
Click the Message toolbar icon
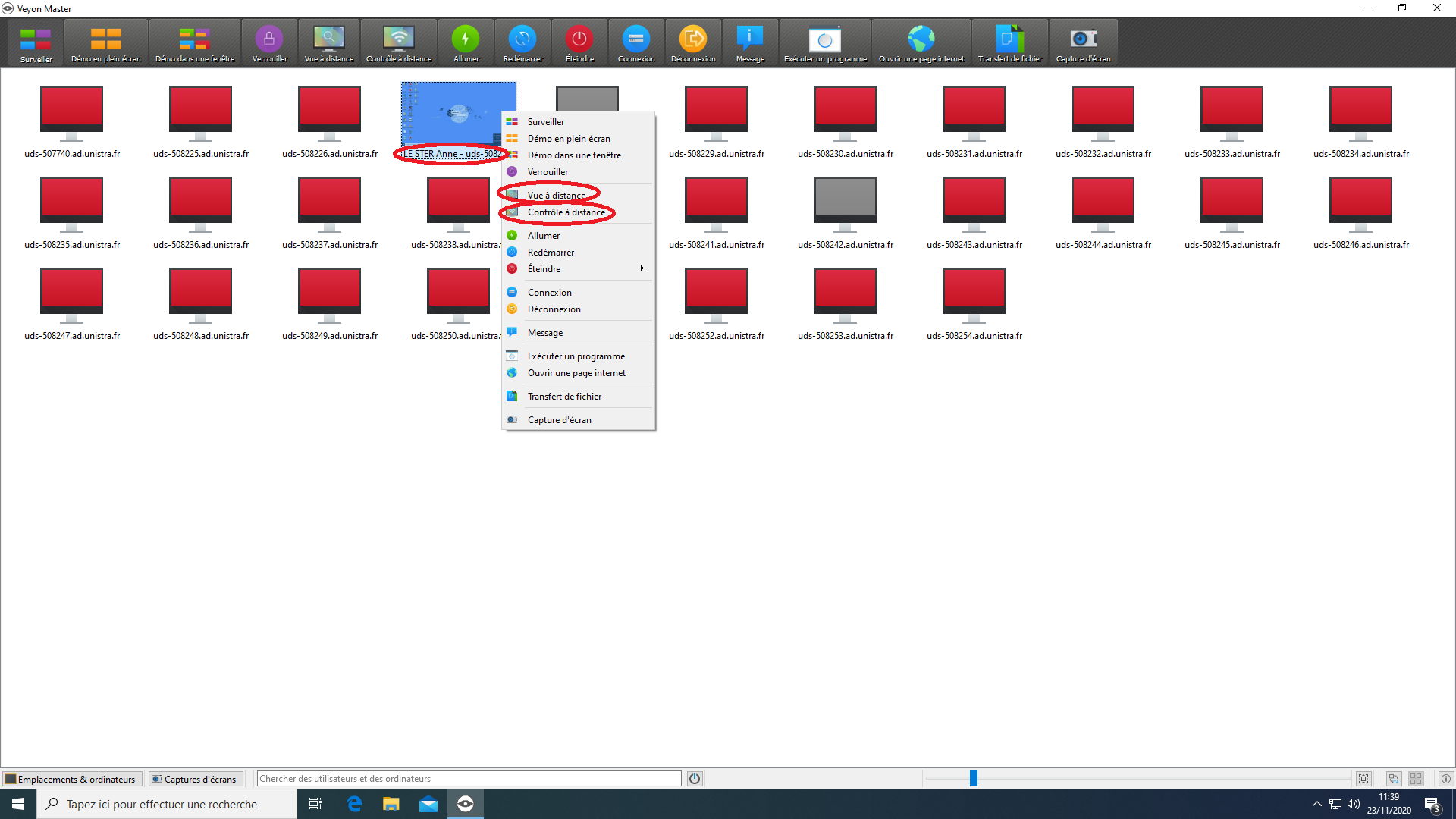pyautogui.click(x=749, y=44)
